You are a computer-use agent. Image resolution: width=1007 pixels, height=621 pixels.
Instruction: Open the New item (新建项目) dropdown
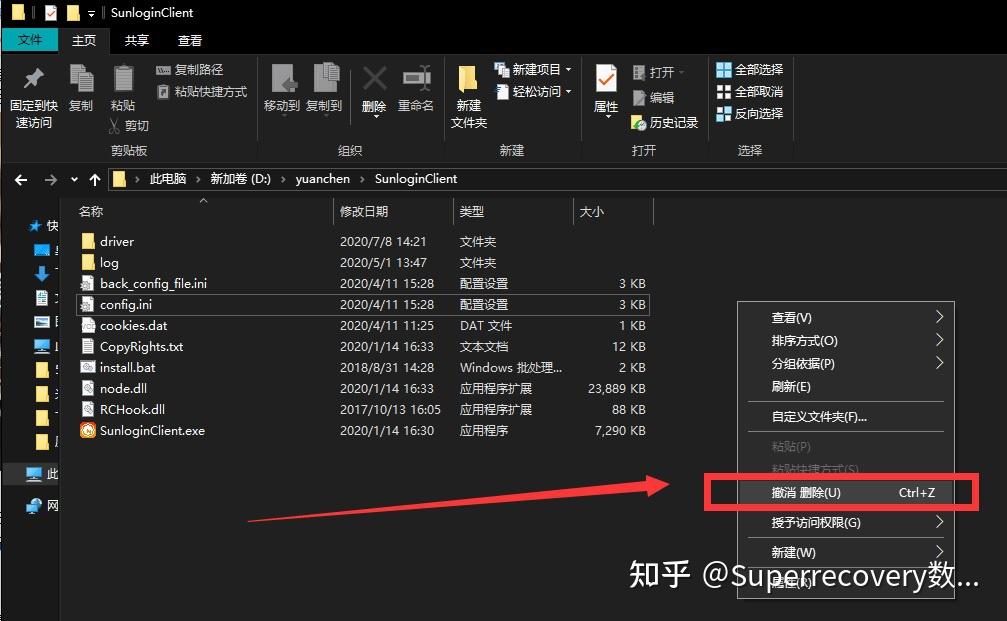tap(533, 69)
